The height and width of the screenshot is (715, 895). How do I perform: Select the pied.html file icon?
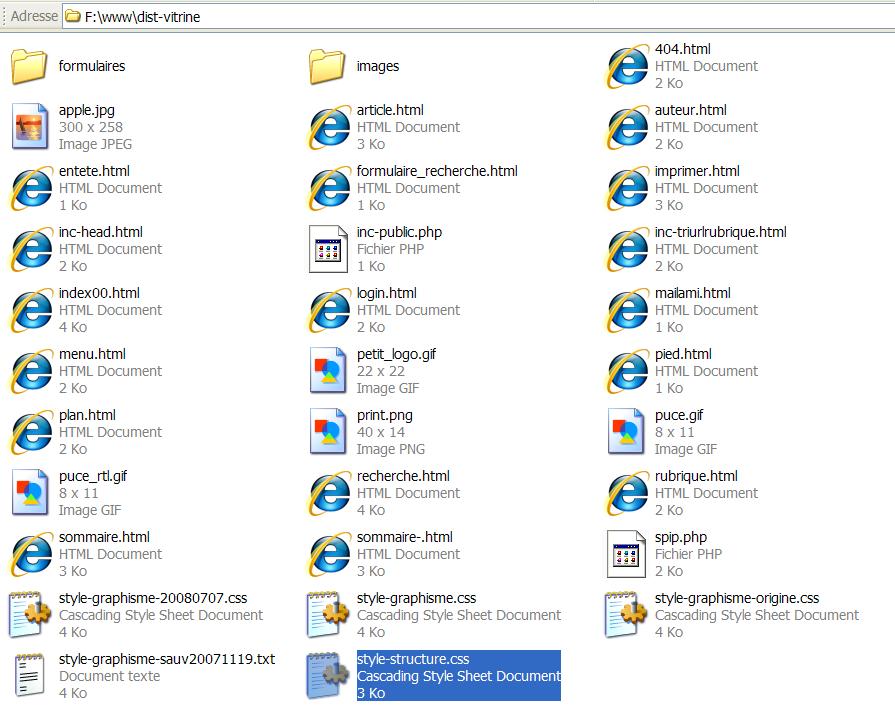(627, 371)
